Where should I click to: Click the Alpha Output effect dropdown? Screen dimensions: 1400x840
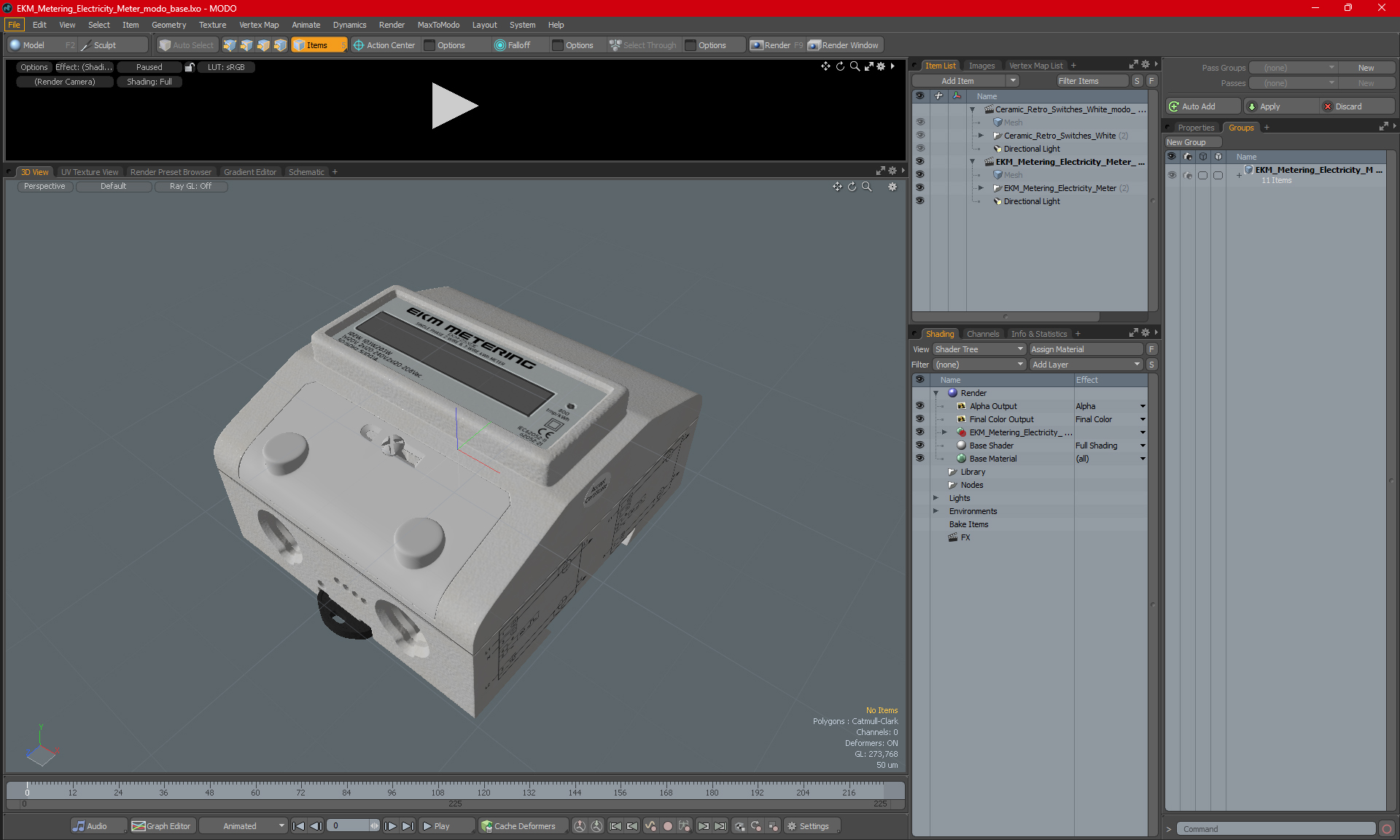pyautogui.click(x=1142, y=406)
